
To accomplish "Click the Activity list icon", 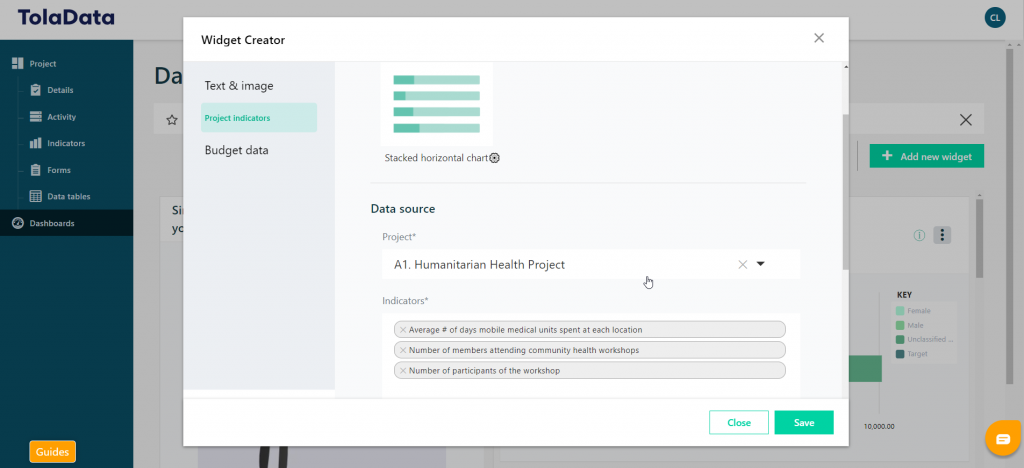I will point(36,117).
